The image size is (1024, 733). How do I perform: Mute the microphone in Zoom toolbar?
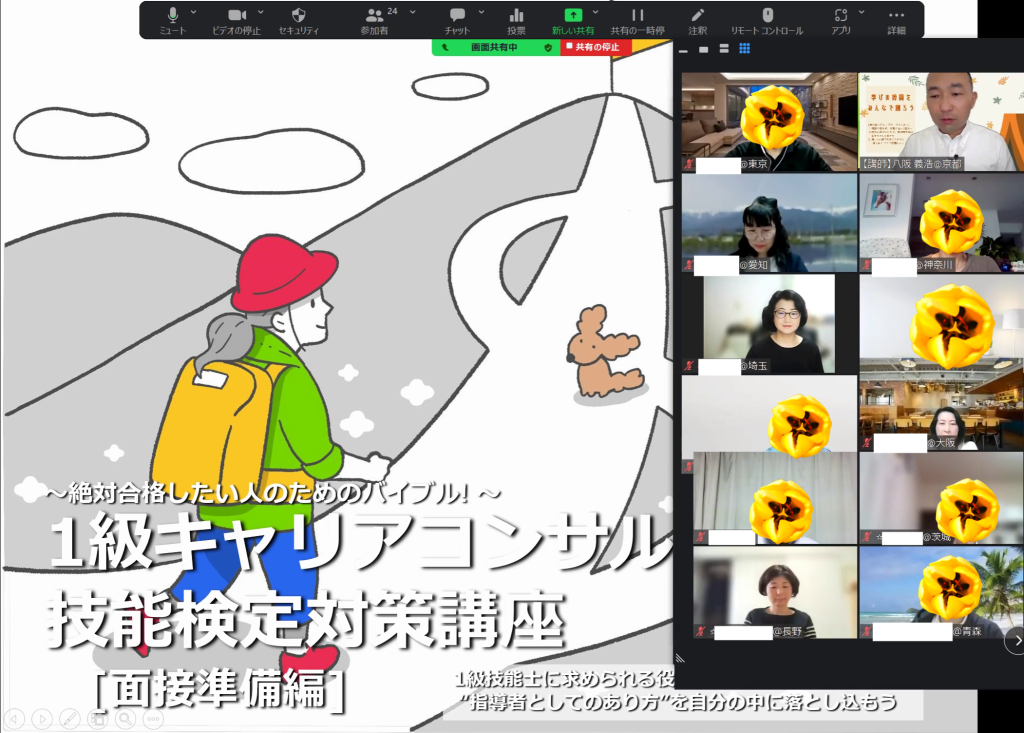[172, 16]
